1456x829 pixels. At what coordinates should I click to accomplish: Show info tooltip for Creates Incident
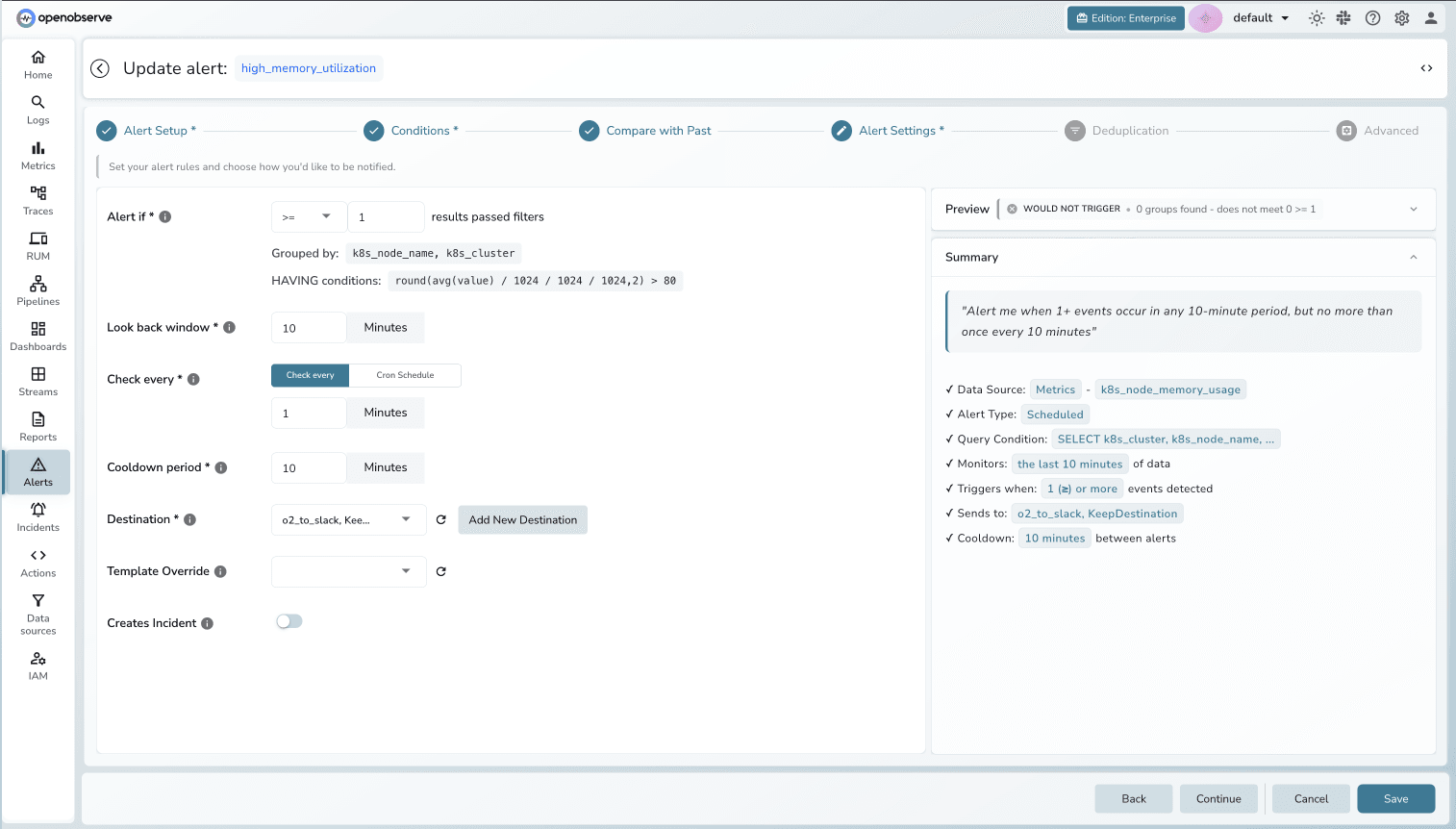208,623
